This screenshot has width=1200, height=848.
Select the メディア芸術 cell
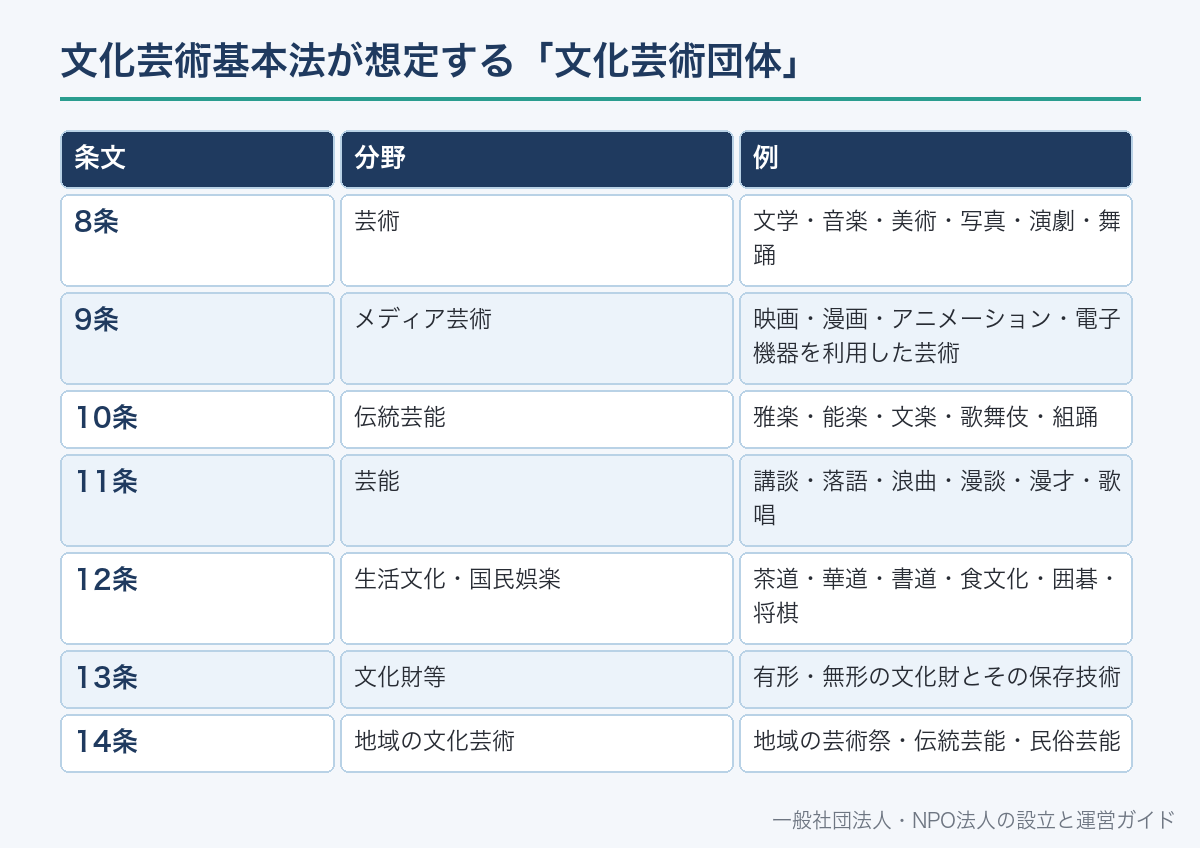point(537,338)
